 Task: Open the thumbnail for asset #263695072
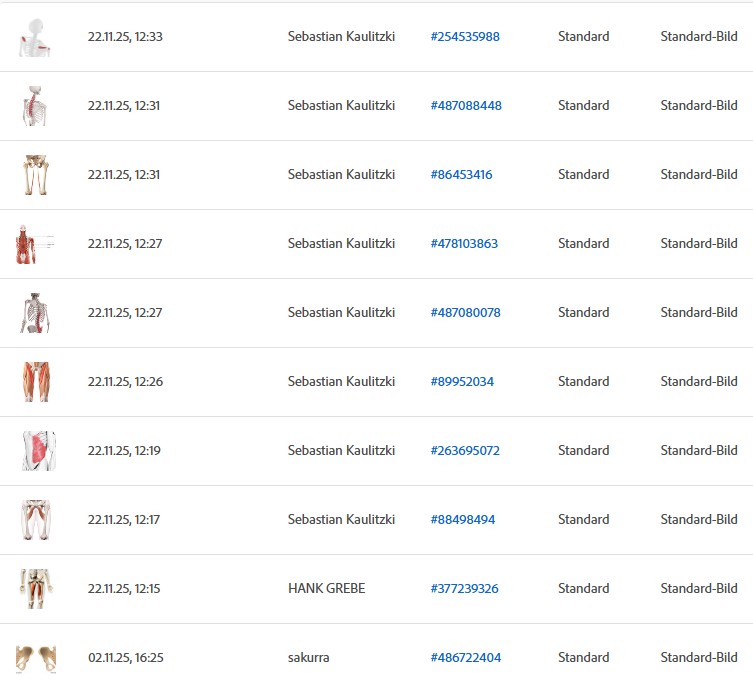(38, 451)
